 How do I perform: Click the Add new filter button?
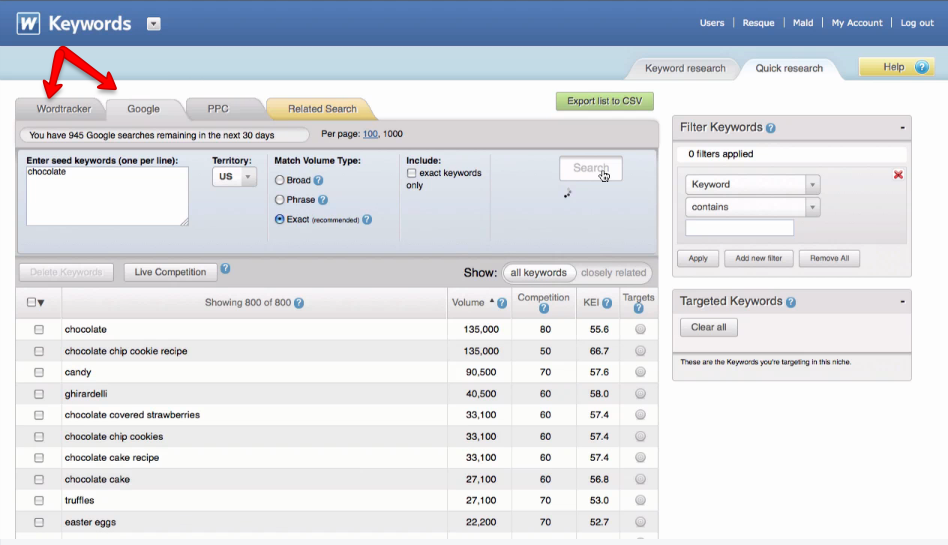[x=759, y=258]
